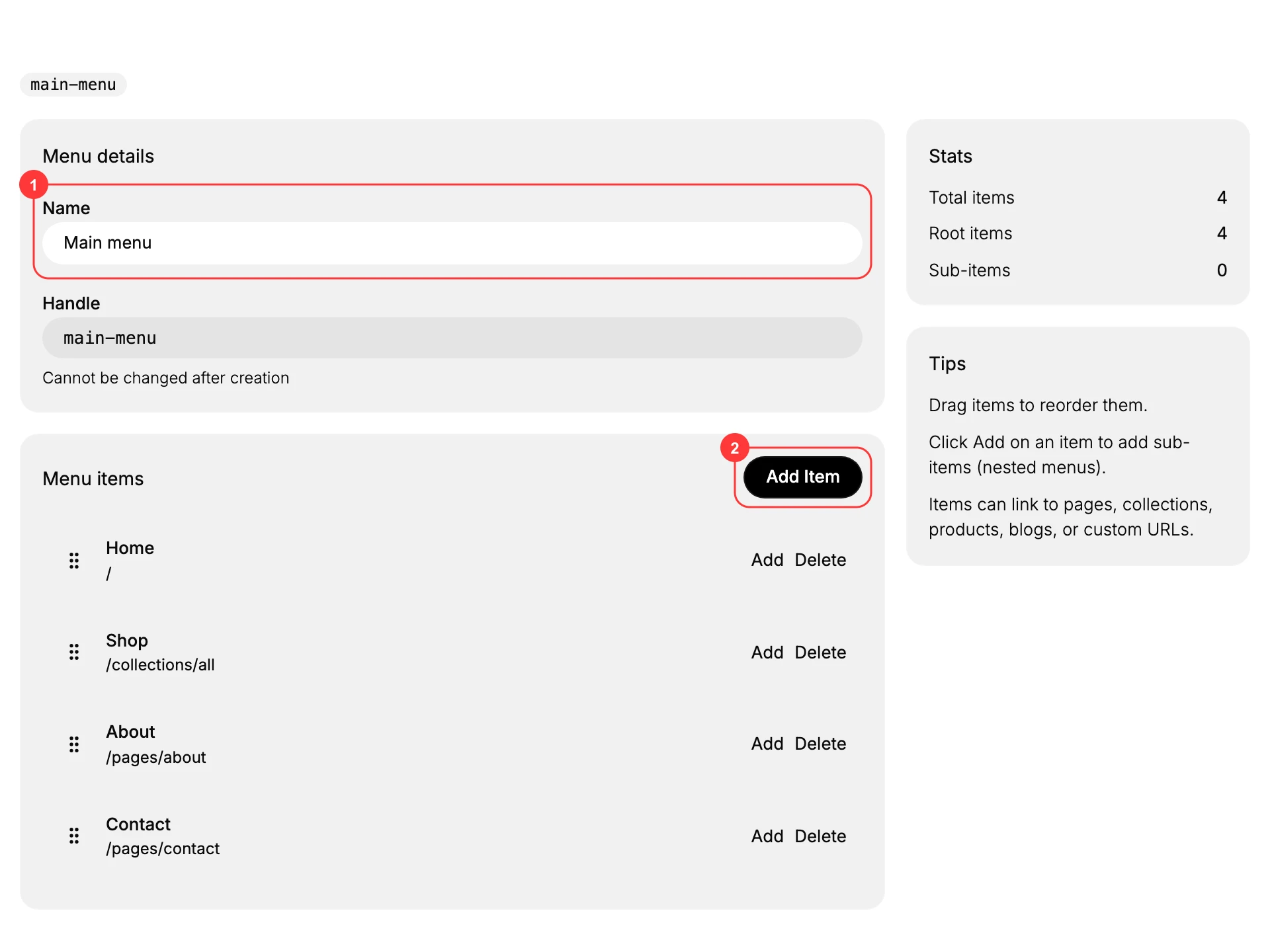The width and height of the screenshot is (1270, 952).
Task: Select the Shop item title
Action: [127, 641]
